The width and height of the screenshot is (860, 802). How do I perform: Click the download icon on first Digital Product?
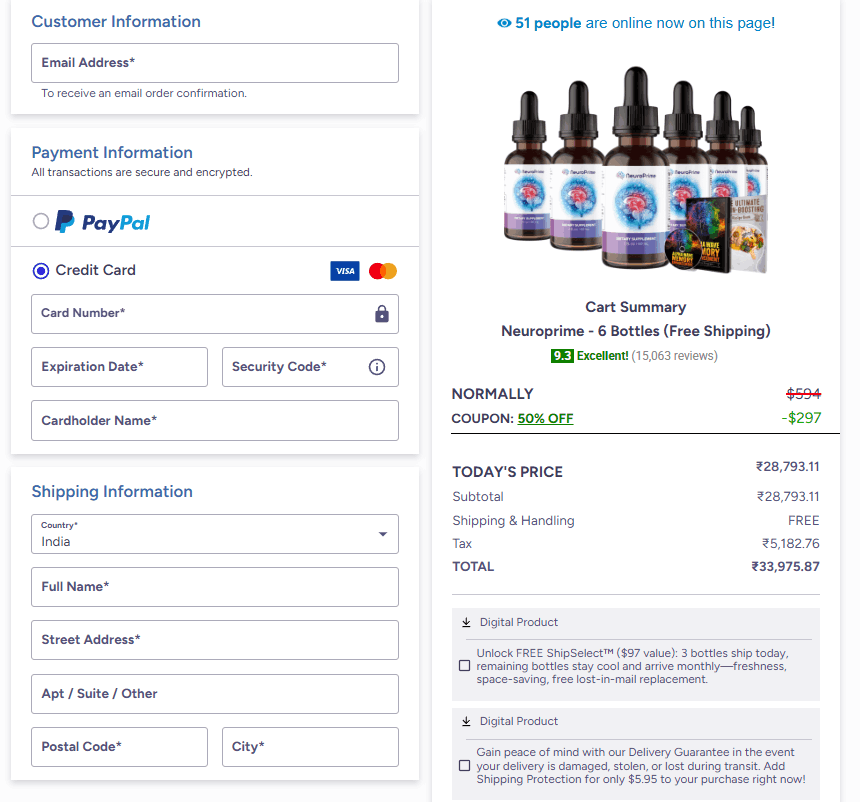click(x=465, y=622)
